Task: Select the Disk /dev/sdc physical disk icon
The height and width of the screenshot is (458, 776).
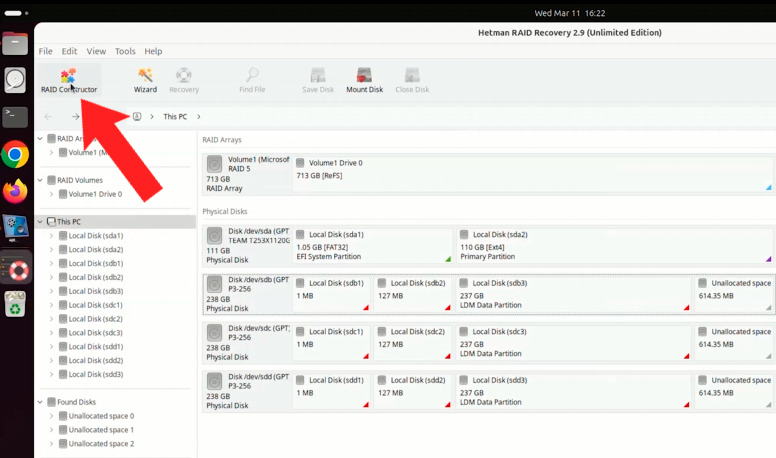Action: coord(214,333)
